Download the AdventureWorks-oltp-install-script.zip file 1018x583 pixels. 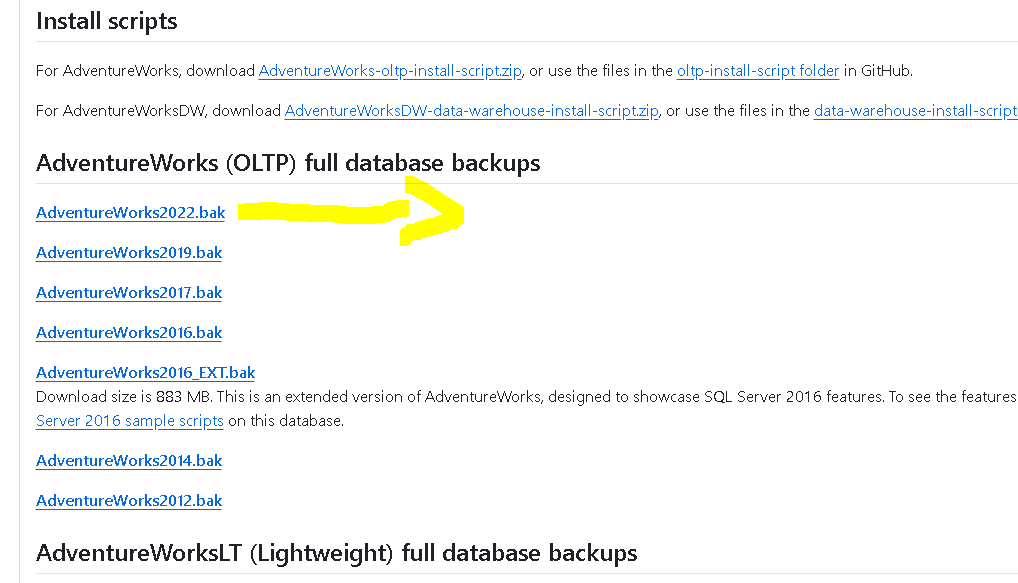point(390,71)
